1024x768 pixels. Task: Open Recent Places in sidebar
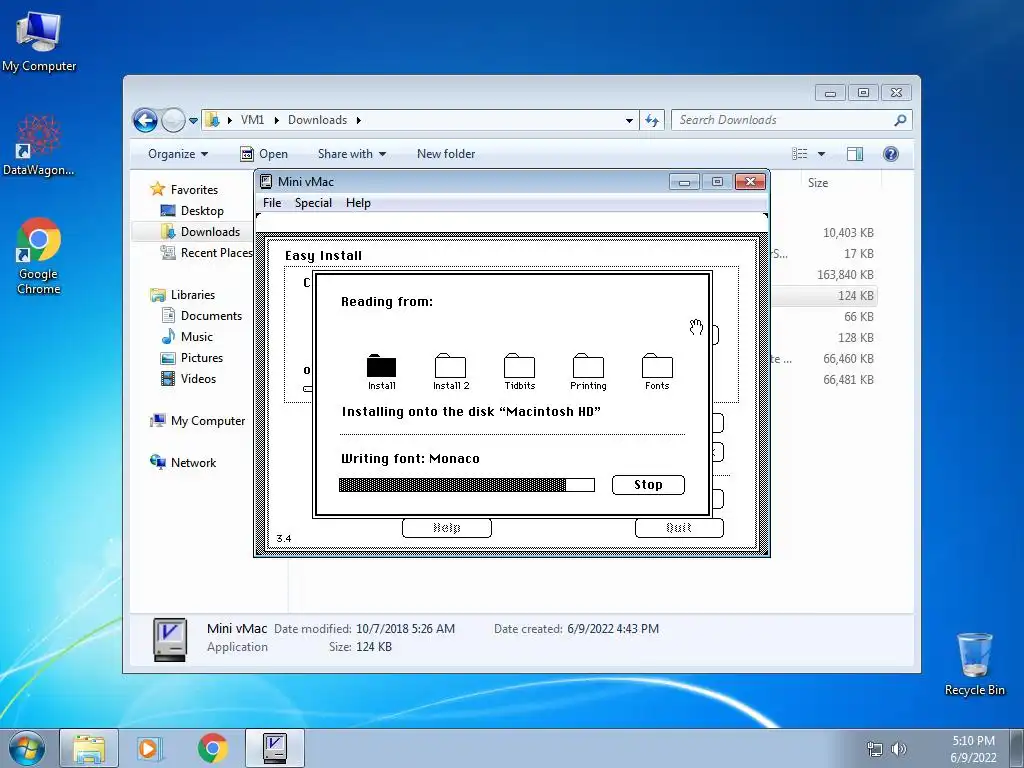point(206,253)
